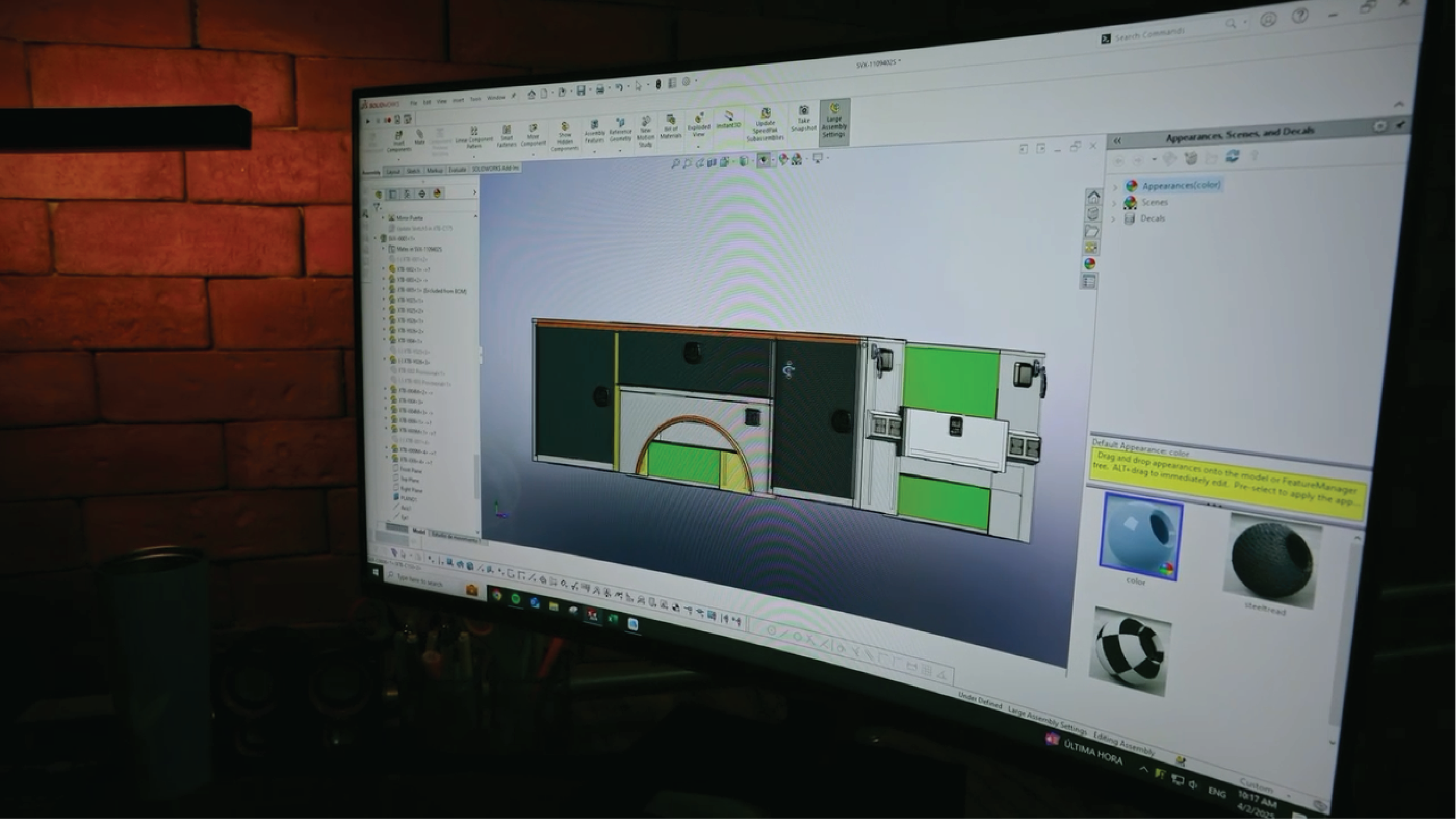
Task: Open the Tools menu
Action: point(475,99)
